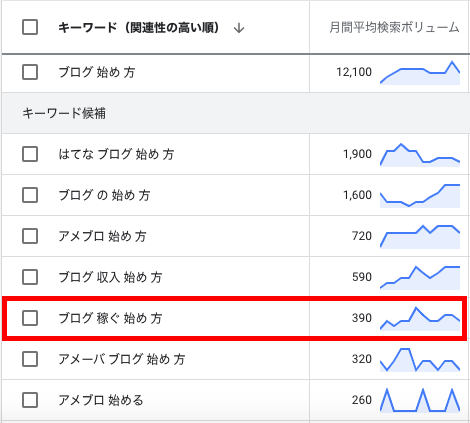Select checkbox for ブログ 収入 始め 方
This screenshot has height=423, width=470.
(30, 277)
